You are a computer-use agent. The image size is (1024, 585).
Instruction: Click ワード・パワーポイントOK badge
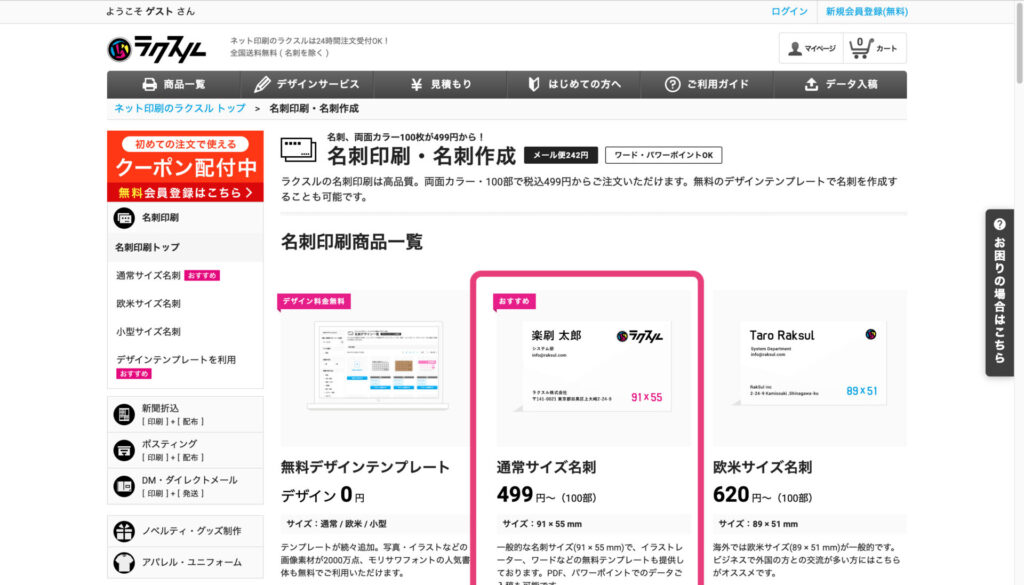[x=664, y=155]
